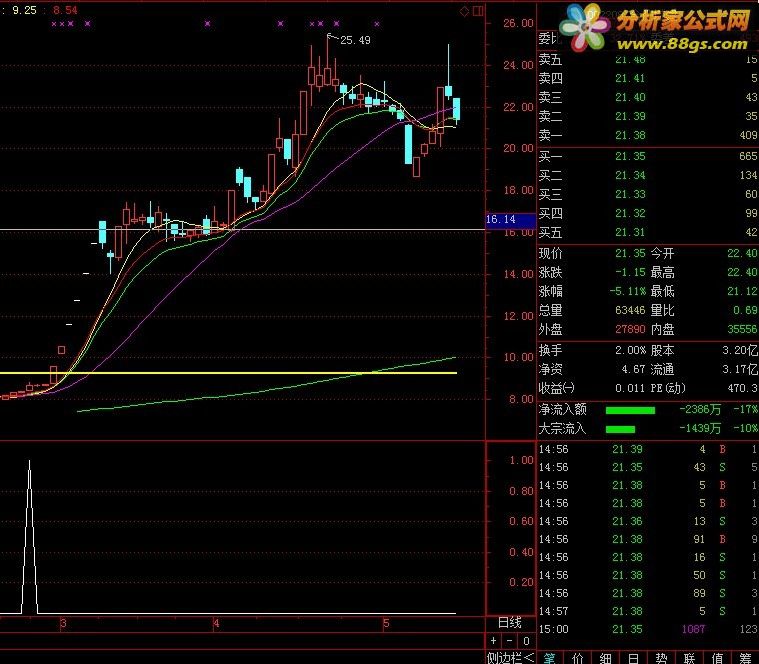Switch to the 笔 tab
The image size is (759, 664).
(549, 658)
